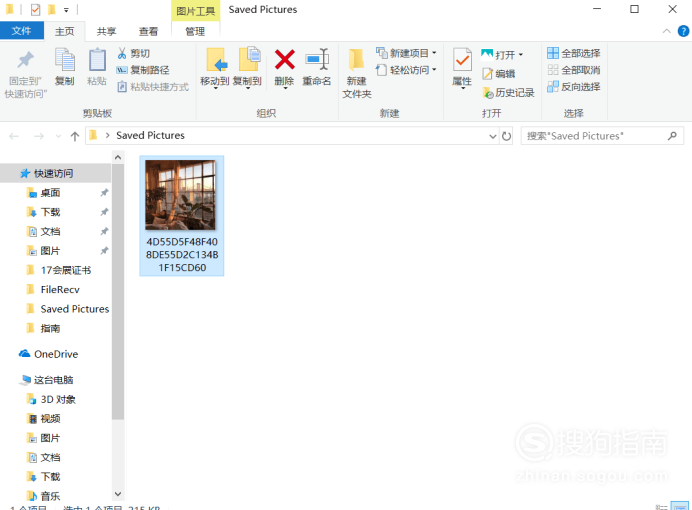
Task: Create a new folder (新建文件夹)
Action: [x=357, y=73]
